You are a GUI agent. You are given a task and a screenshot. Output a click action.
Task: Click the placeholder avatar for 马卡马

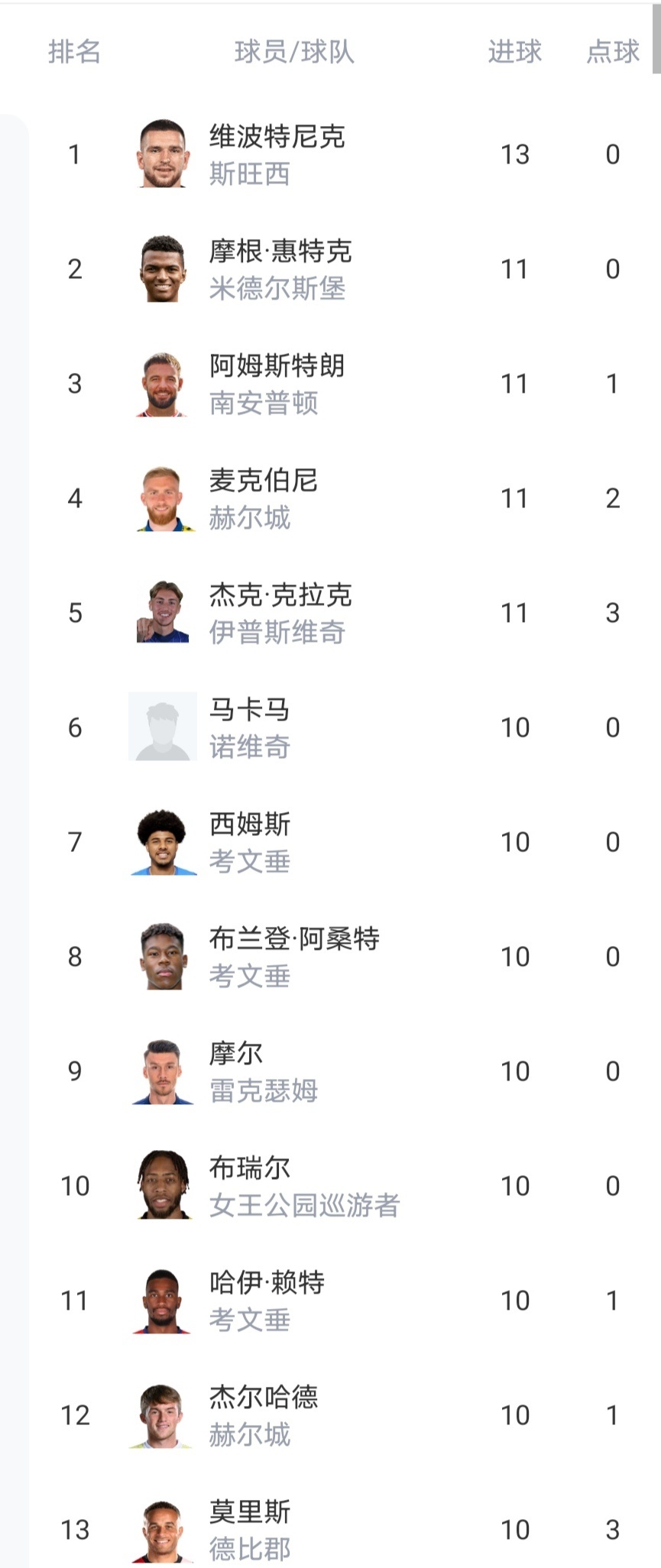coord(163,727)
